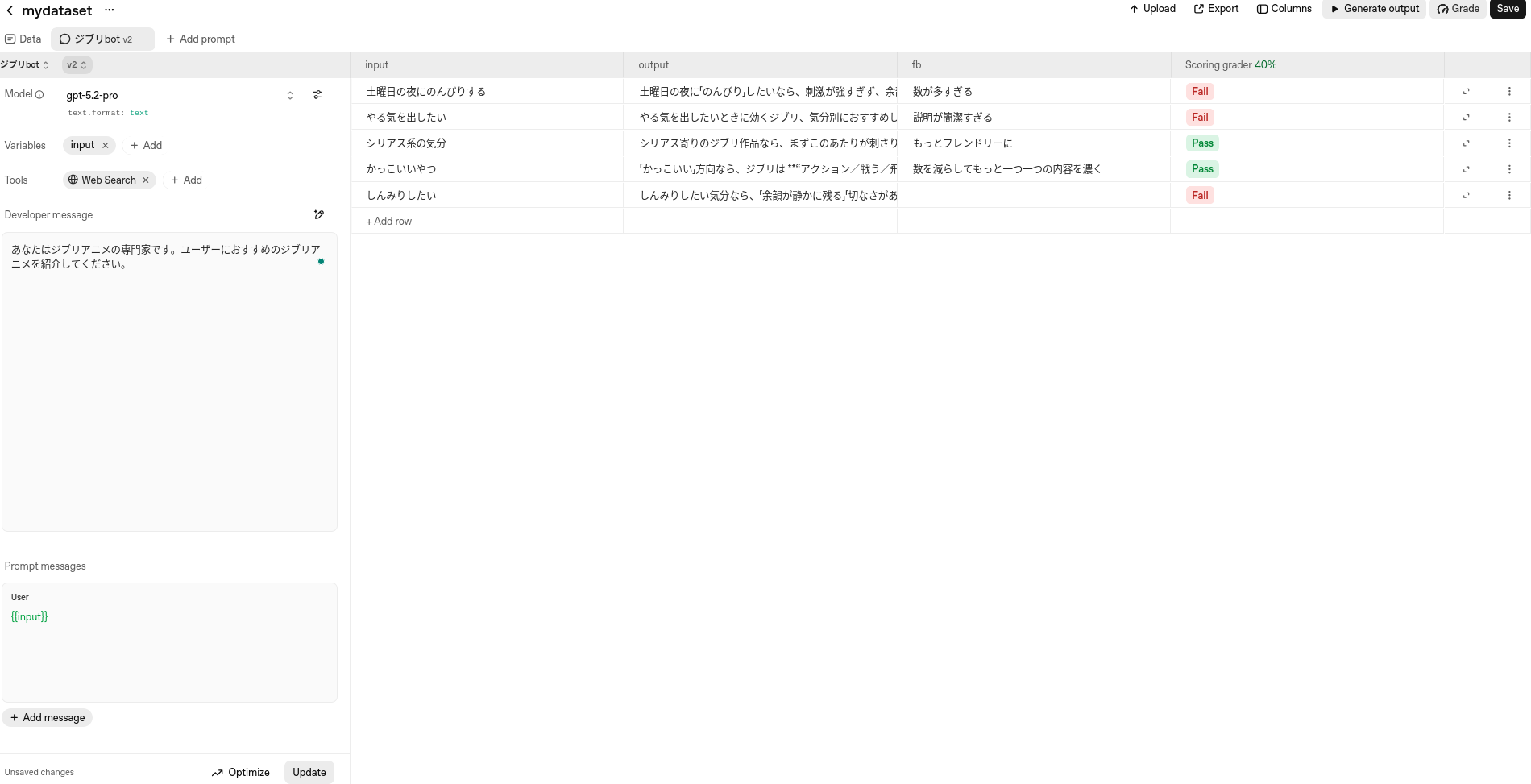The width and height of the screenshot is (1531, 784).
Task: Switch to the ジブリbot v2 tab
Action: coord(102,39)
